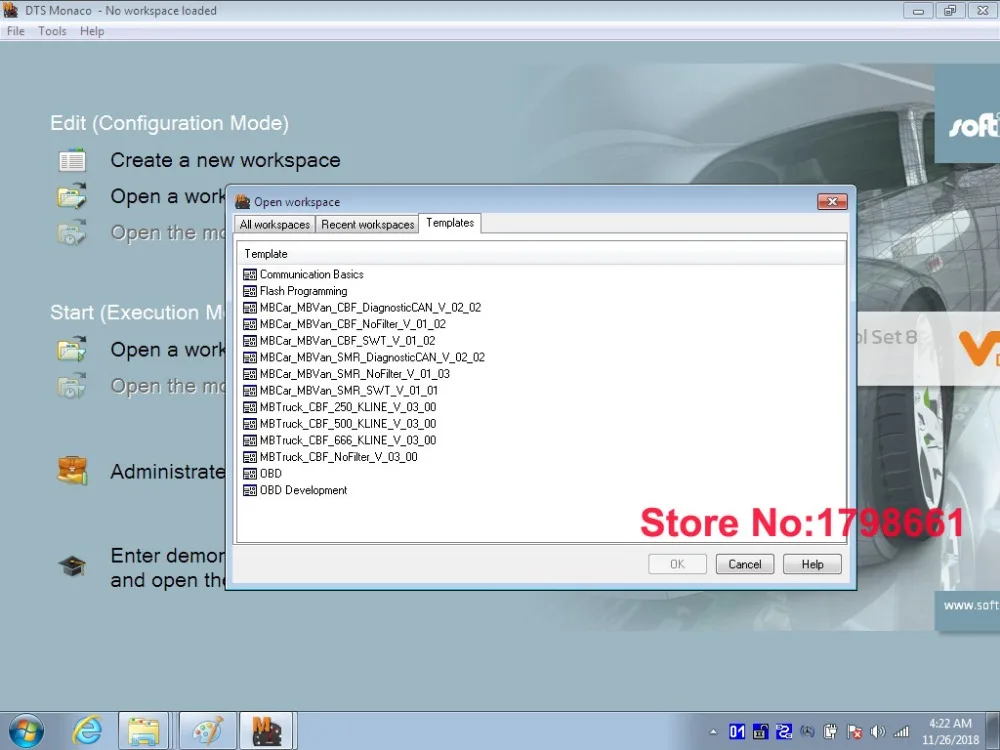1000x750 pixels.
Task: Click the Templates tab
Action: tap(450, 223)
